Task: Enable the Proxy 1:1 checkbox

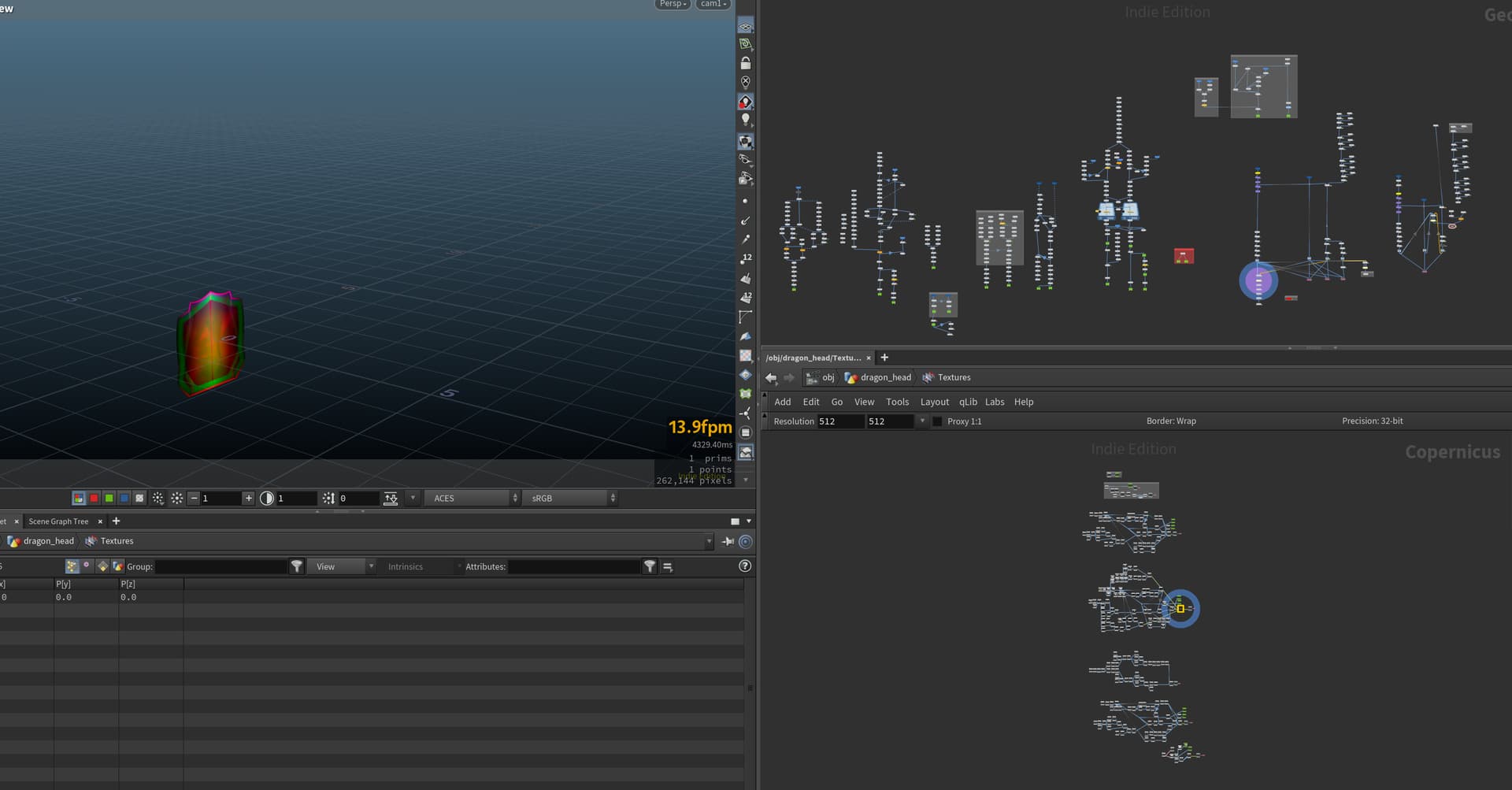Action: click(x=937, y=421)
